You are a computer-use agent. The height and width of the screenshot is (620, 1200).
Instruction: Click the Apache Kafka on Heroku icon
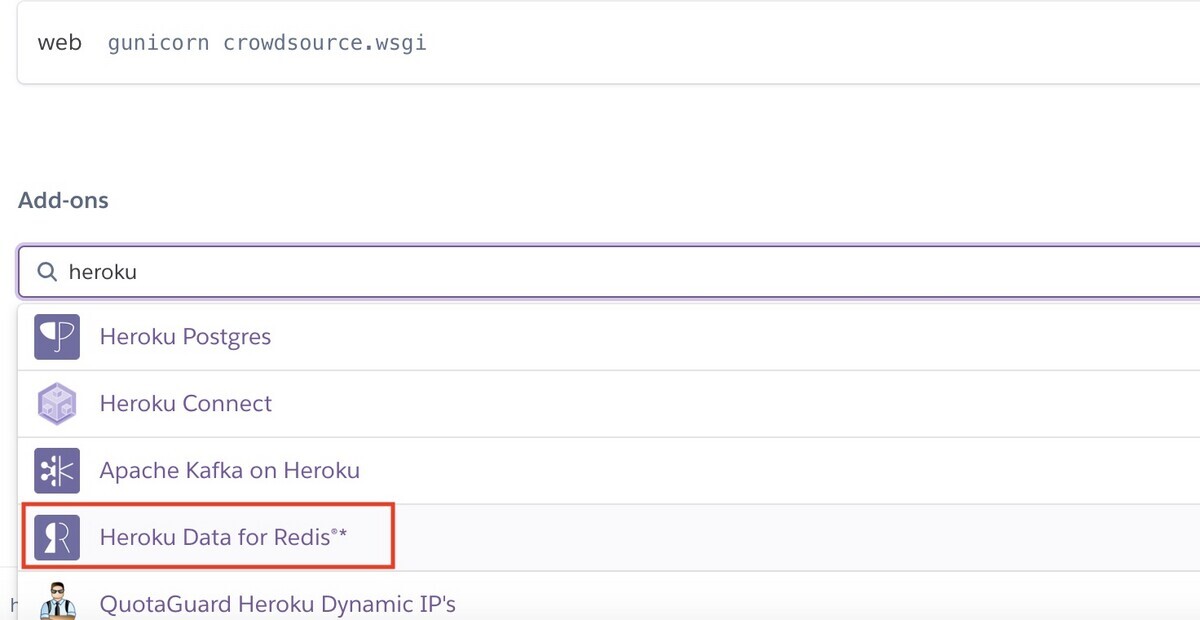click(x=56, y=470)
